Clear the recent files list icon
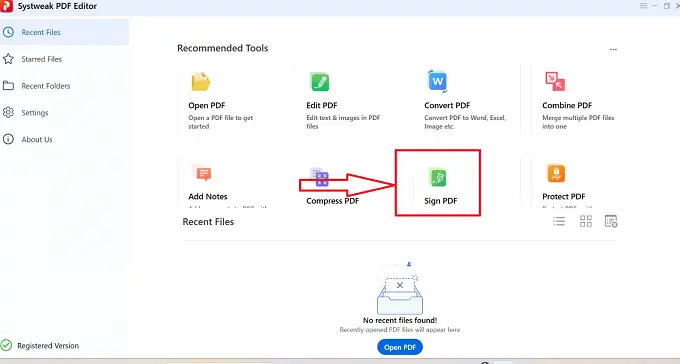The width and height of the screenshot is (680, 364). (x=611, y=221)
